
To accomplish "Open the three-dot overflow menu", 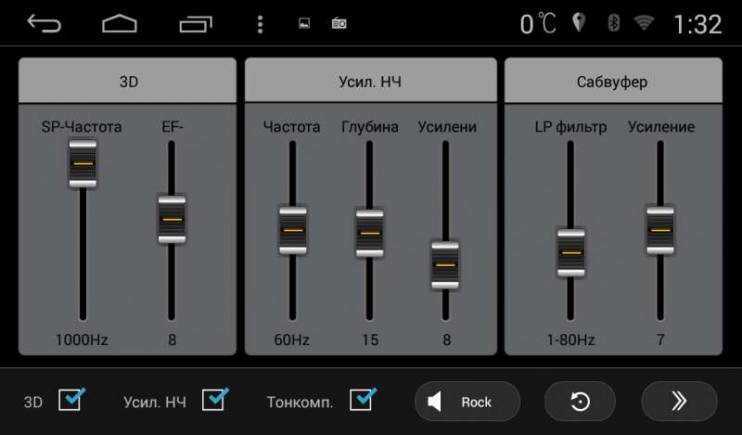I will (x=260, y=24).
